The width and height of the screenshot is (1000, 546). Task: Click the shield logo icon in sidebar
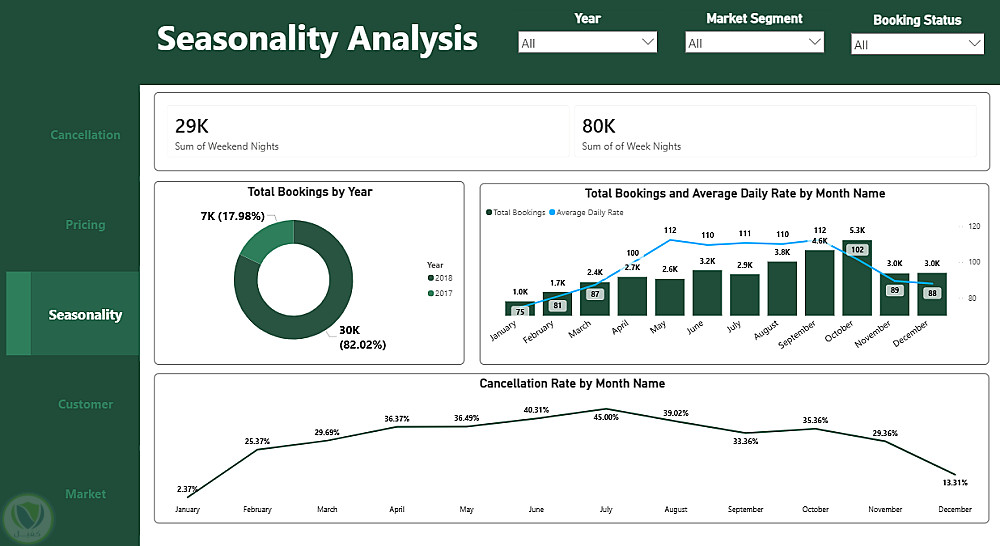pos(27,519)
